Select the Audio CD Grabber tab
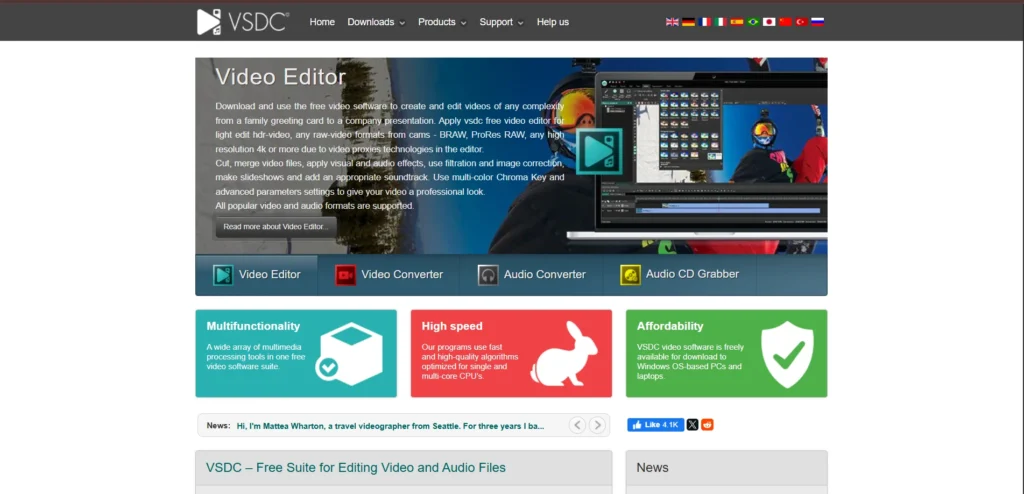Viewport: 1024px width, 494px height. click(x=679, y=274)
